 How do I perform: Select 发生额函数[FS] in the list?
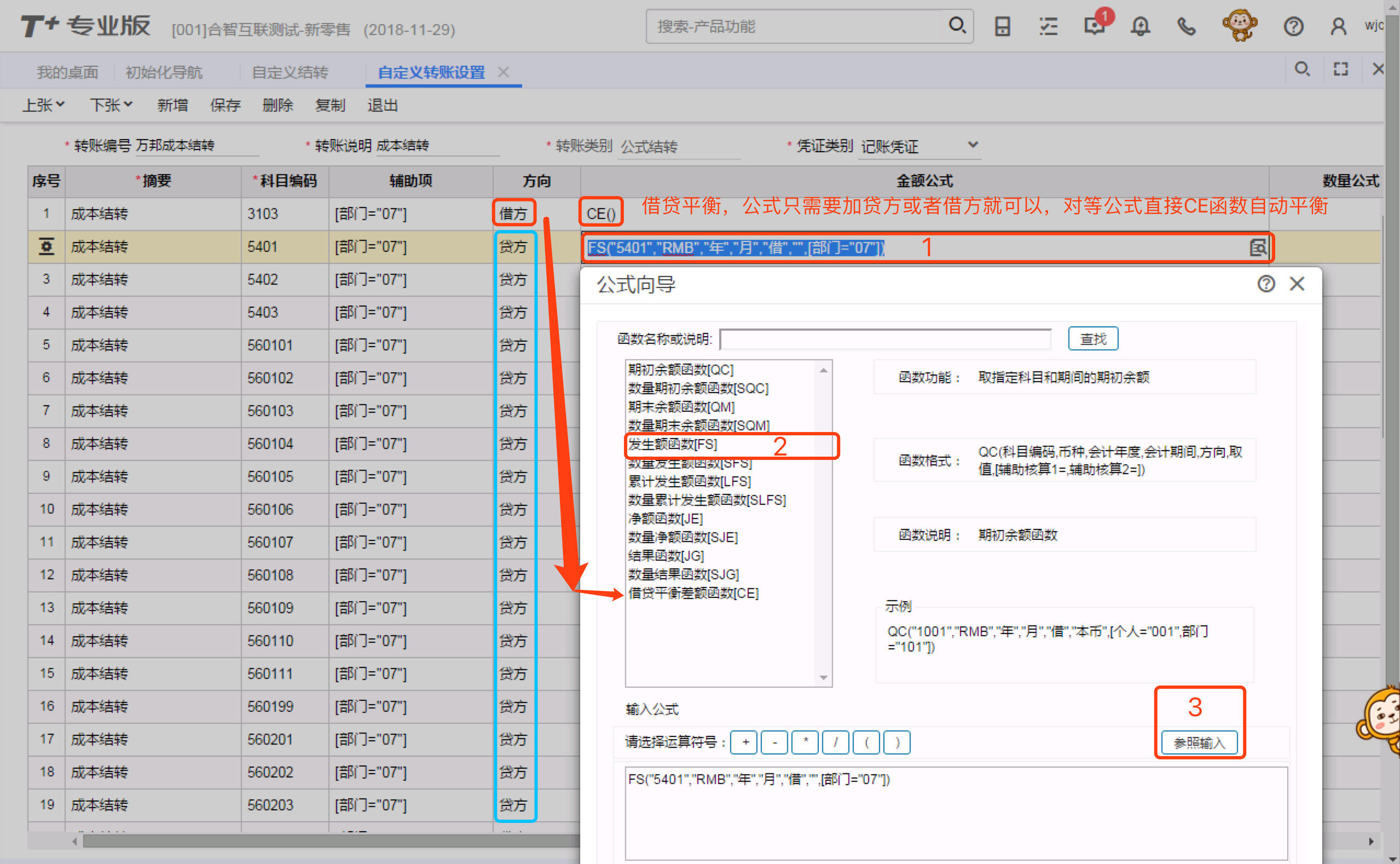(x=672, y=444)
